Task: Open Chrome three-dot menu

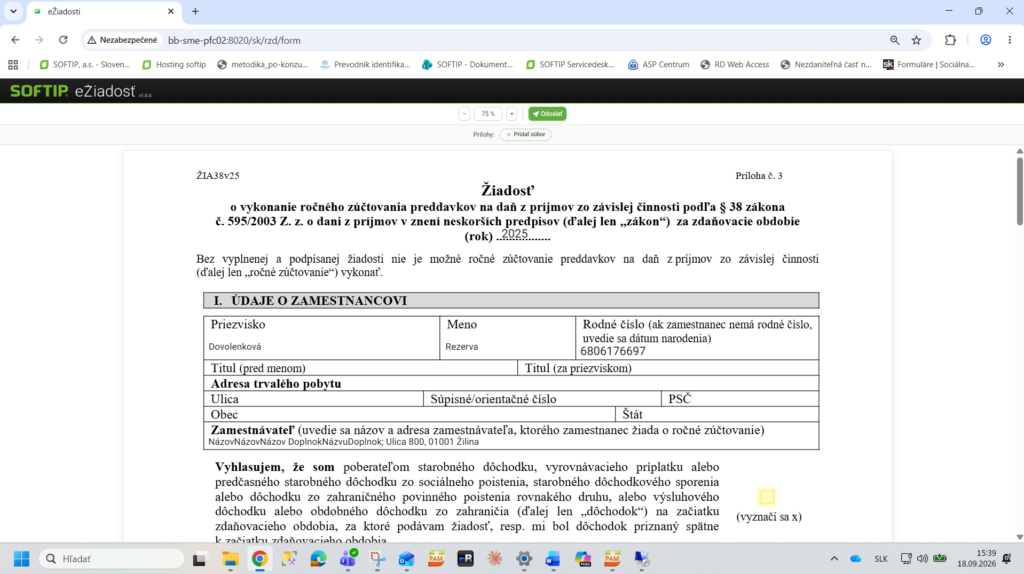Action: click(x=1010, y=40)
